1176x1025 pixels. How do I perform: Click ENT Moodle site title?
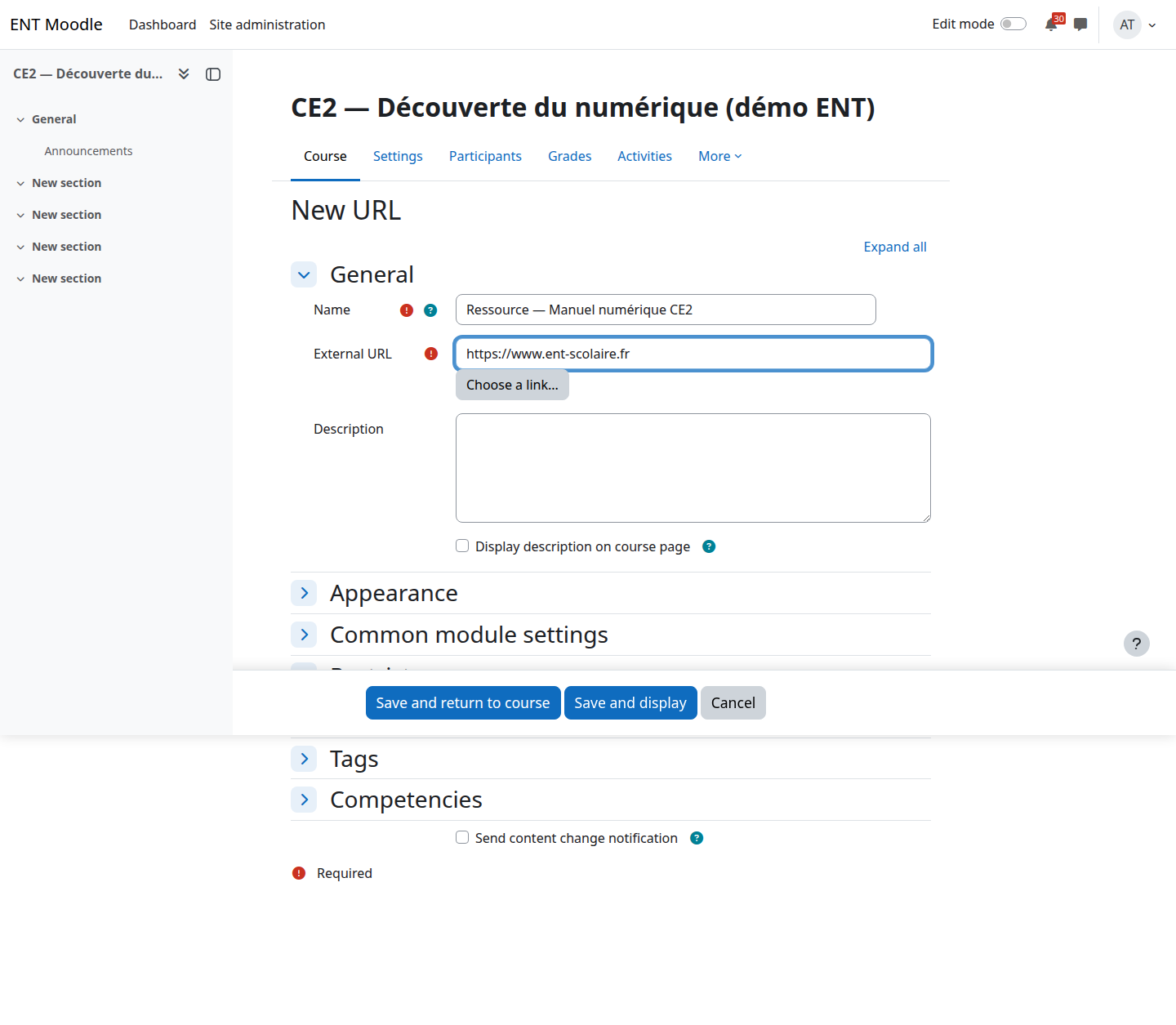(x=56, y=25)
